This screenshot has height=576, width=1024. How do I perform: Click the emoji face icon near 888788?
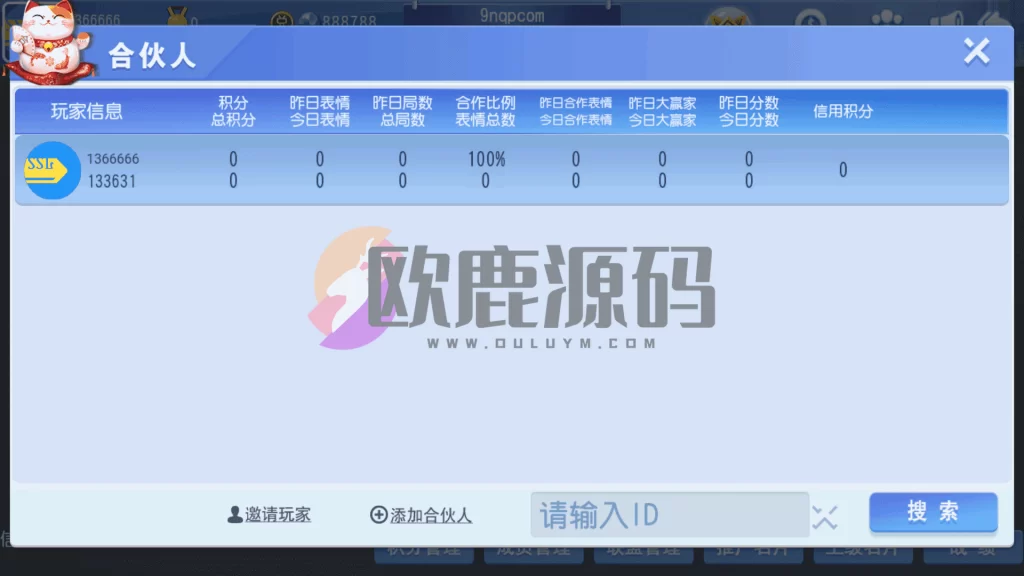[x=283, y=17]
